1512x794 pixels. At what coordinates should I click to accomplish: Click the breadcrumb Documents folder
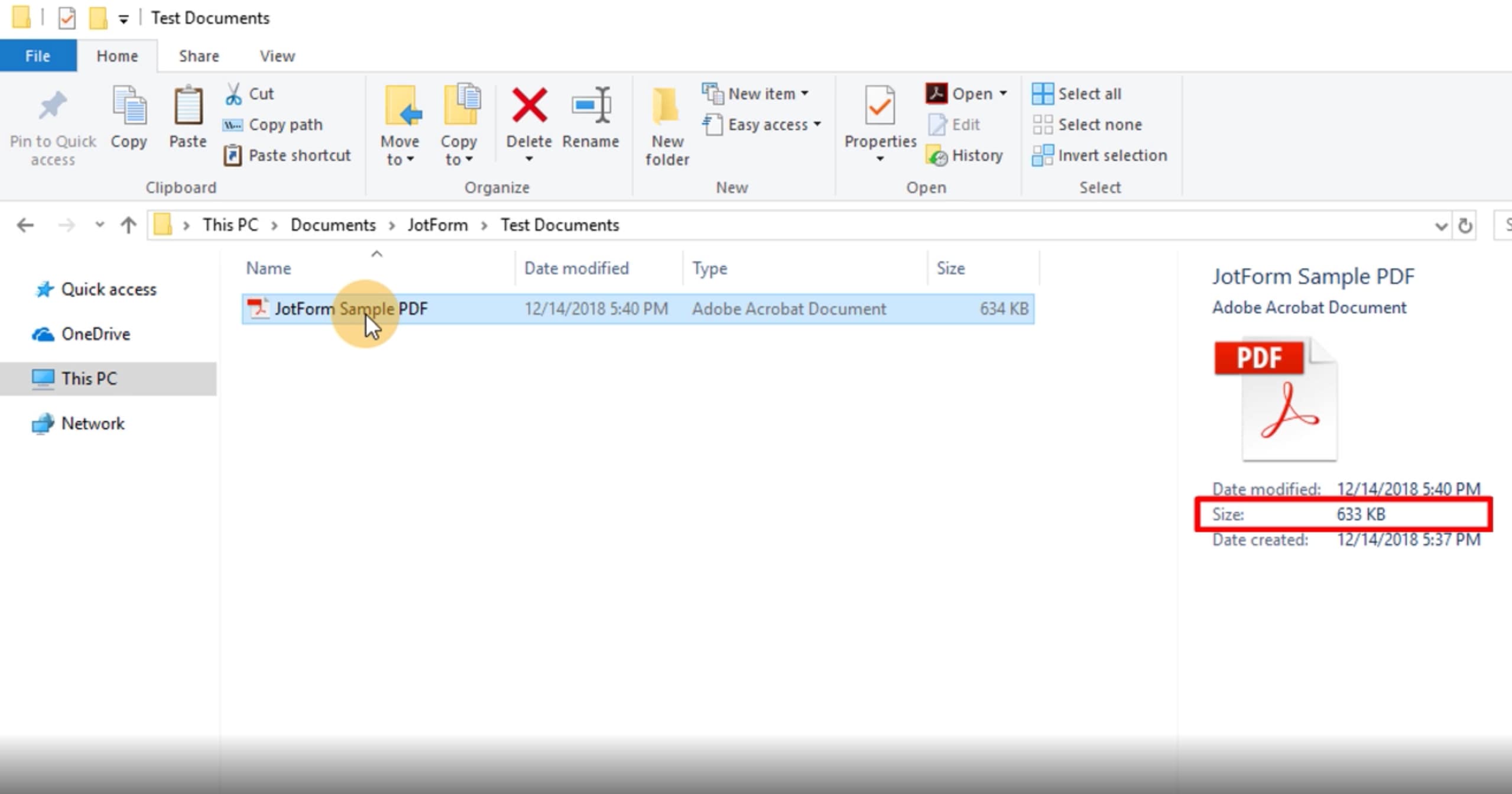(332, 224)
